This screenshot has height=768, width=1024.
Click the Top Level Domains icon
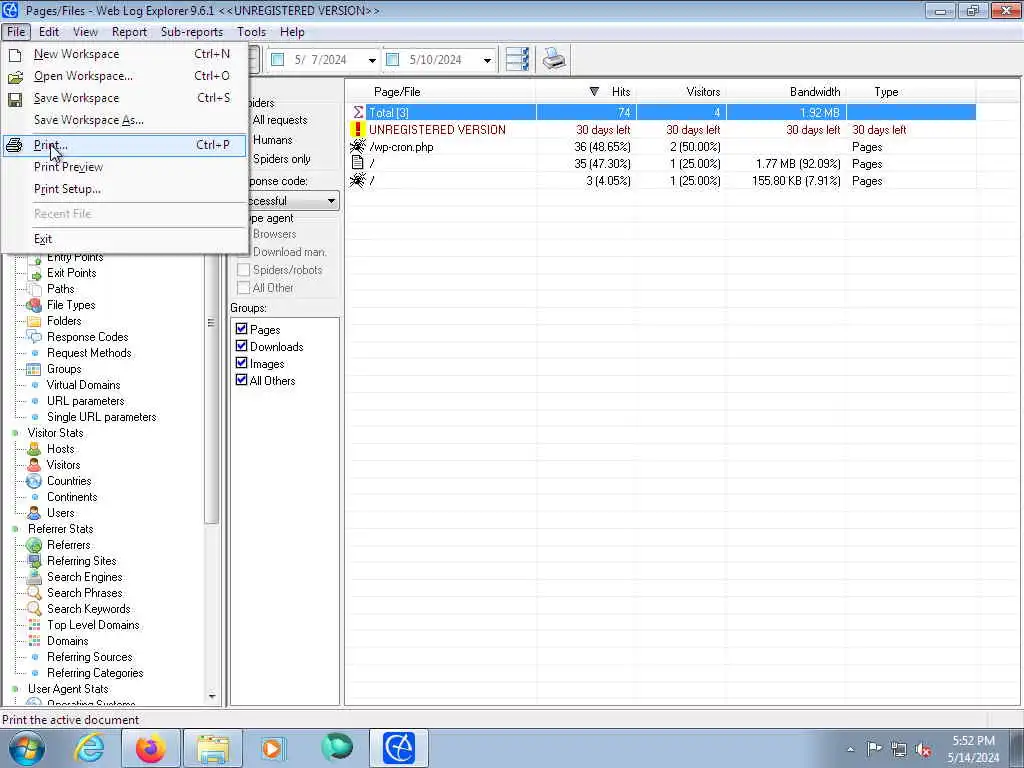34,625
